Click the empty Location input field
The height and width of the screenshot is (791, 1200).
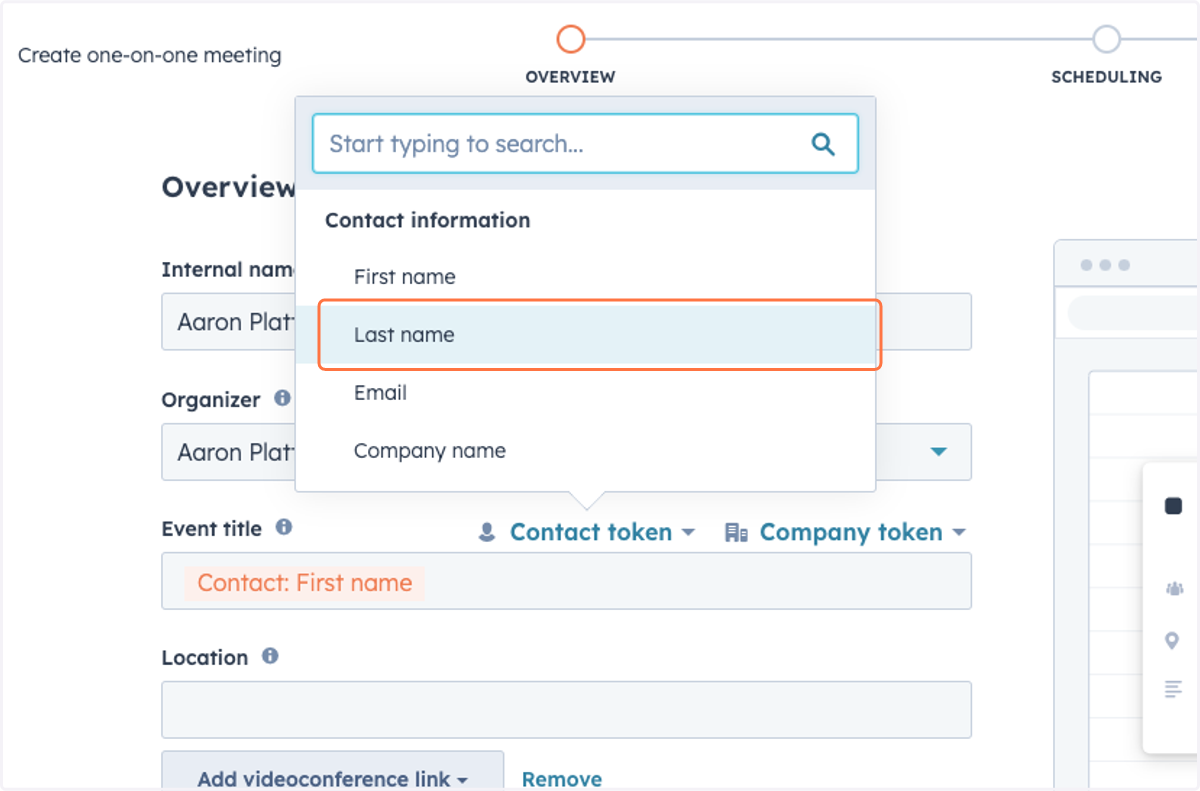tap(566, 710)
